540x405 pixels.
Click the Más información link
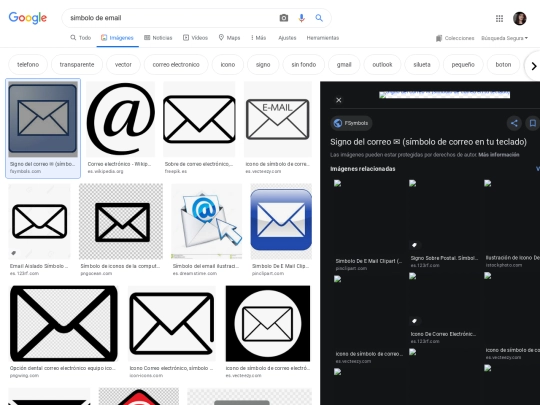point(499,155)
